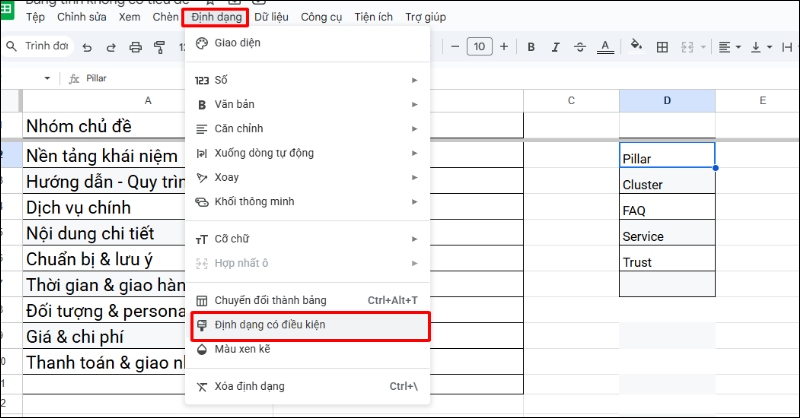Select column C header

pyautogui.click(x=571, y=101)
